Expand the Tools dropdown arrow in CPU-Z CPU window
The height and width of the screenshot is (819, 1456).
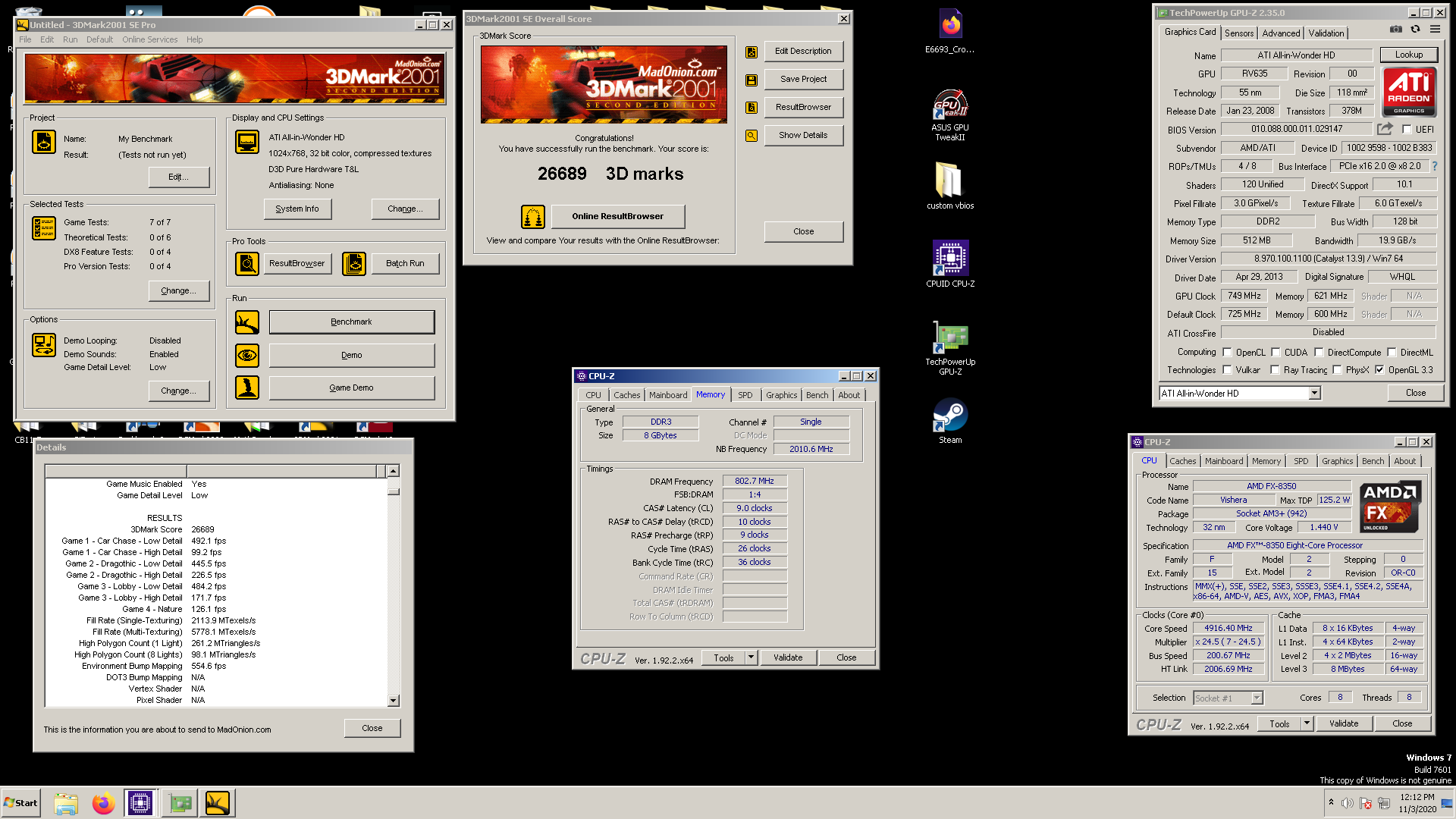1307,723
